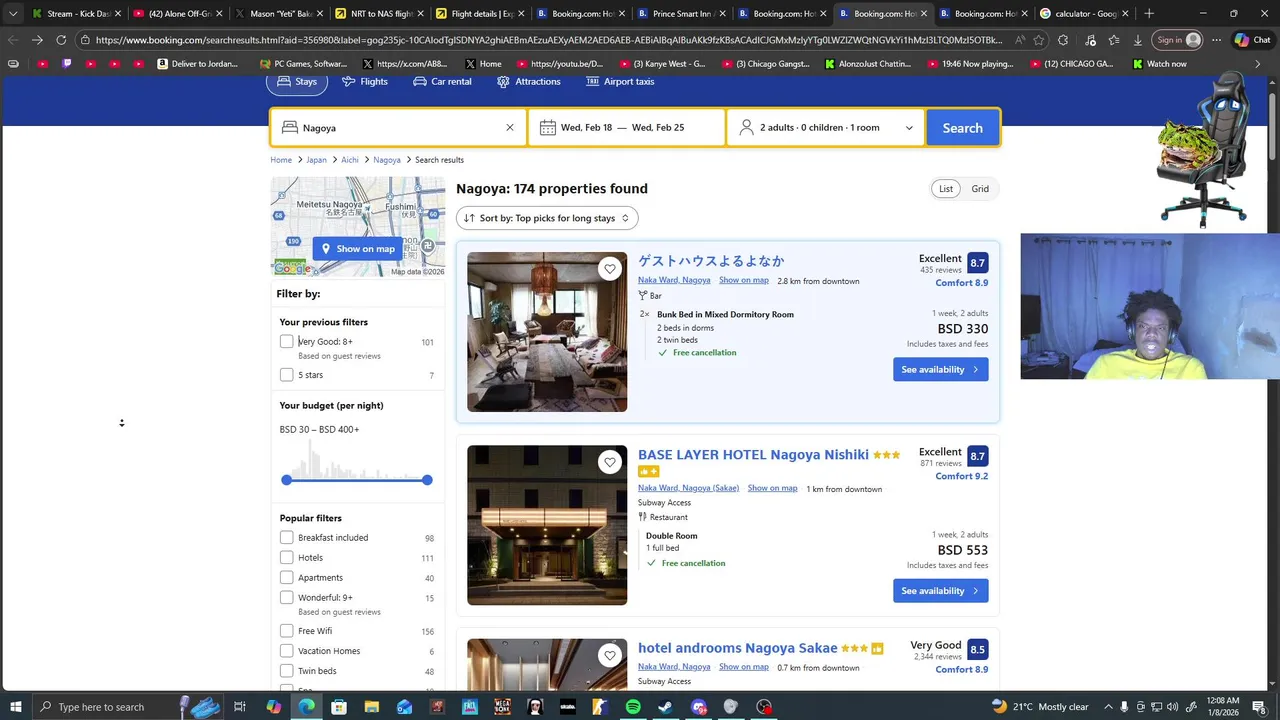
Task: Enable the Wonderful: 9+ filter
Action: coord(287,598)
